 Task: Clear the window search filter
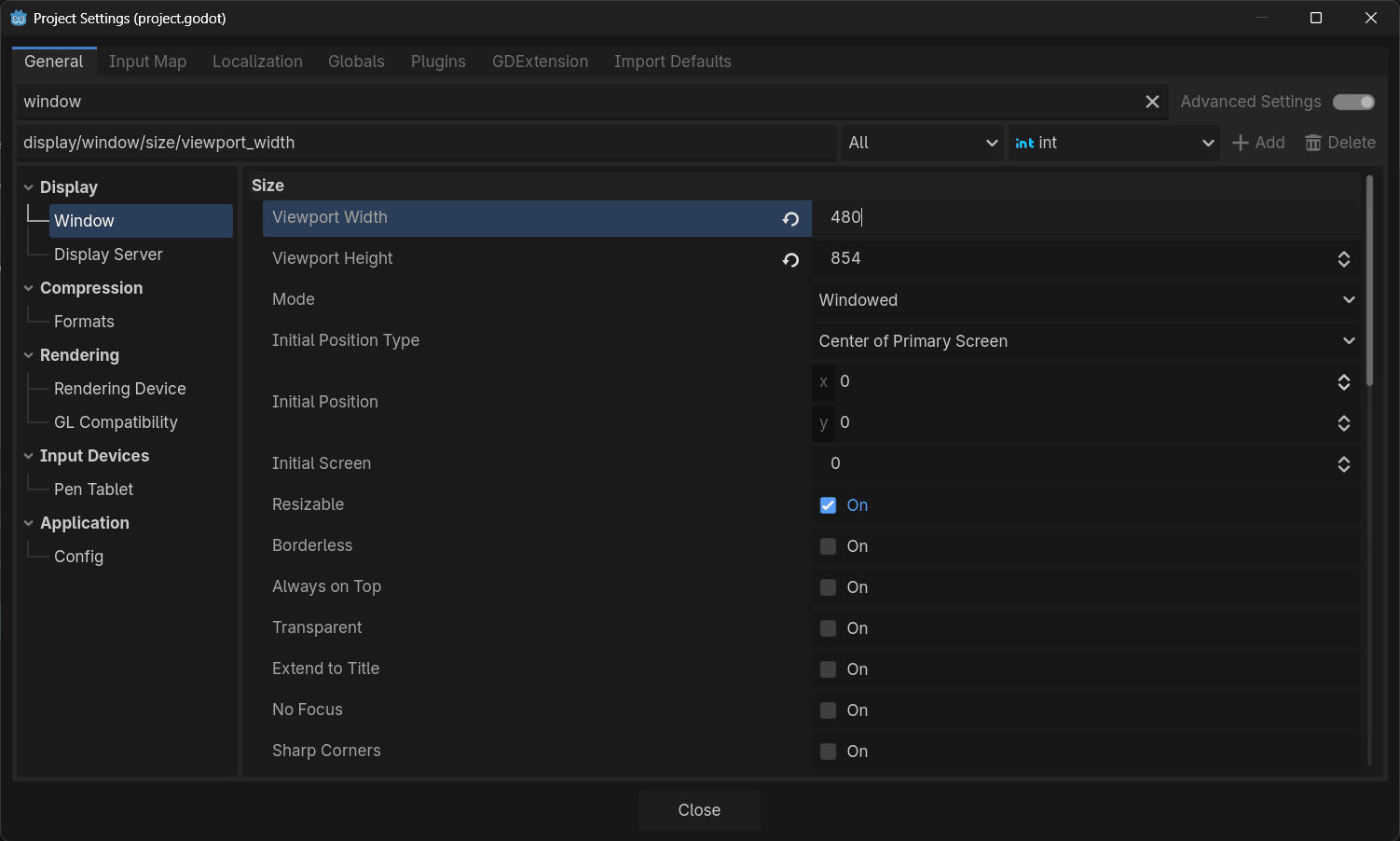click(1152, 102)
